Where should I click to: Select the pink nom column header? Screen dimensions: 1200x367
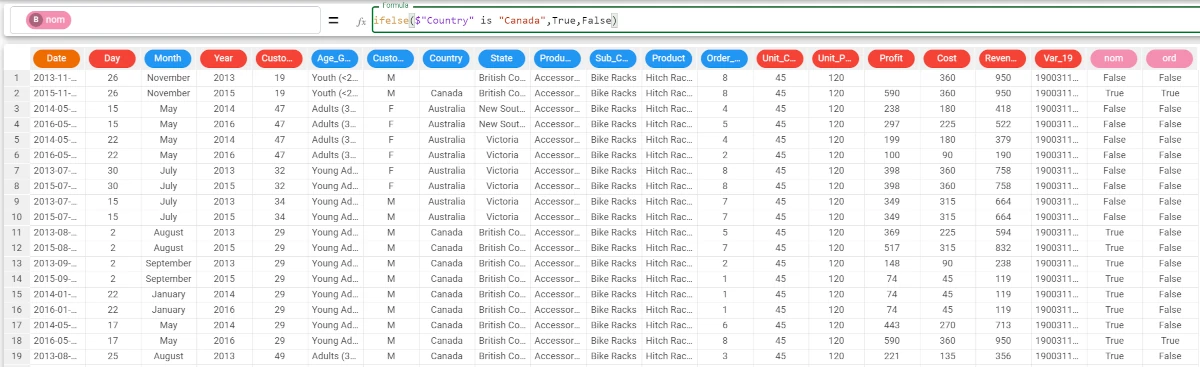[x=1114, y=58]
